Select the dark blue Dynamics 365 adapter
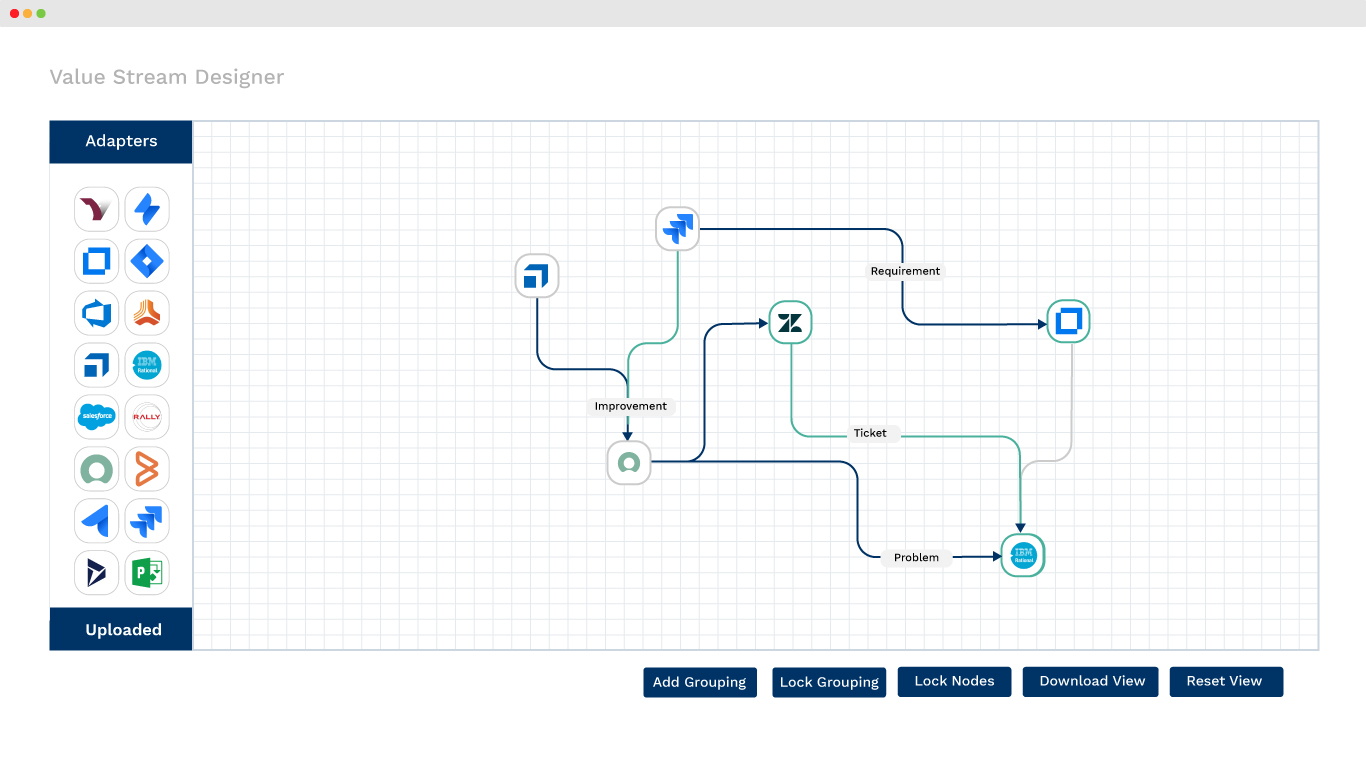 (x=97, y=573)
